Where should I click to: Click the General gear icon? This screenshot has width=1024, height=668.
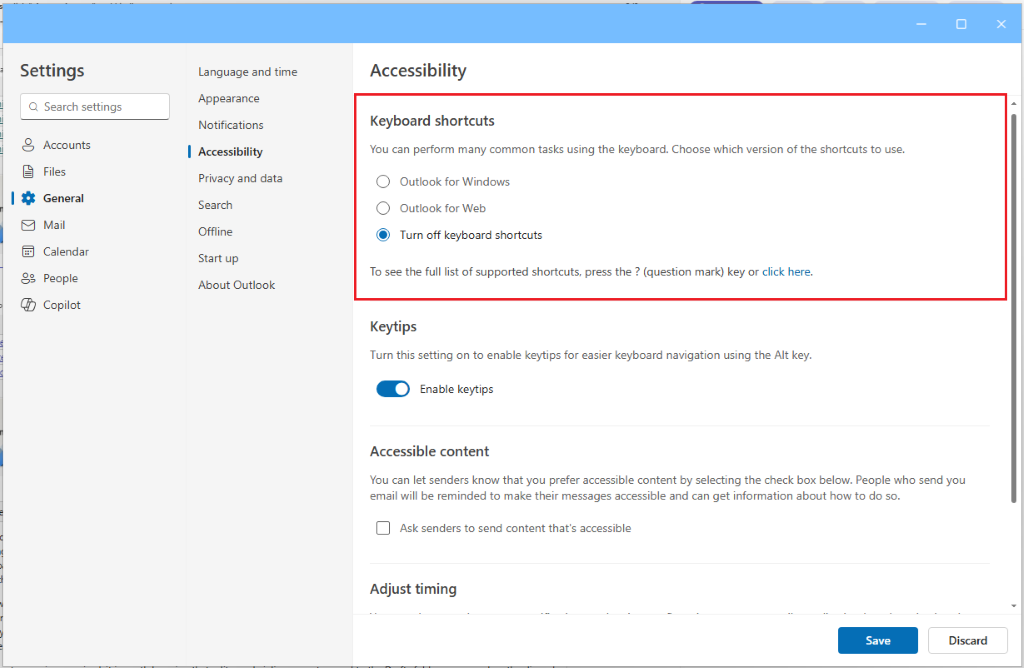[x=28, y=199]
